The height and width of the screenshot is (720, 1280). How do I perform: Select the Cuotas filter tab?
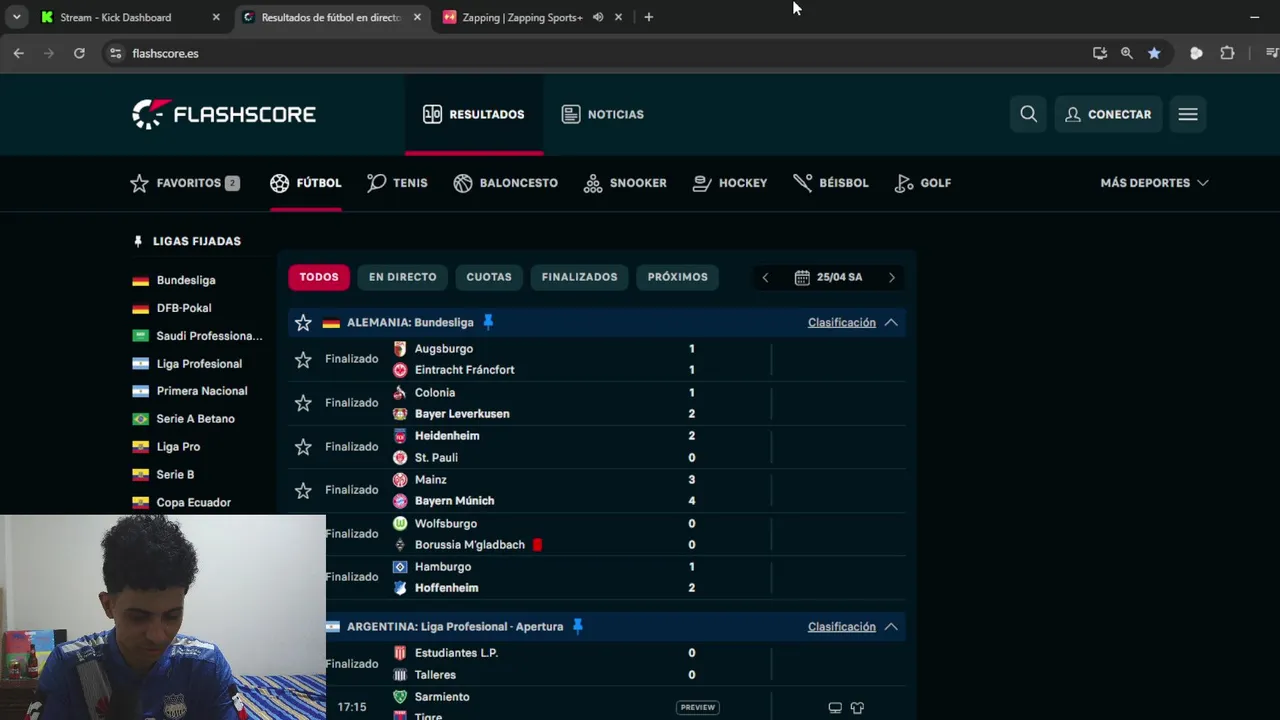point(489,277)
